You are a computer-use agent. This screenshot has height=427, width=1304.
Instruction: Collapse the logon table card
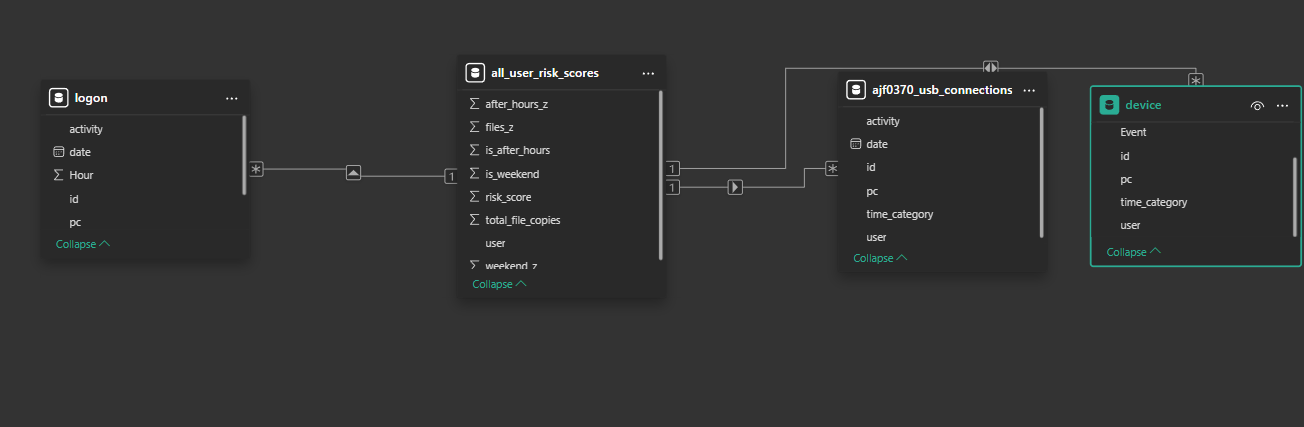coord(83,244)
